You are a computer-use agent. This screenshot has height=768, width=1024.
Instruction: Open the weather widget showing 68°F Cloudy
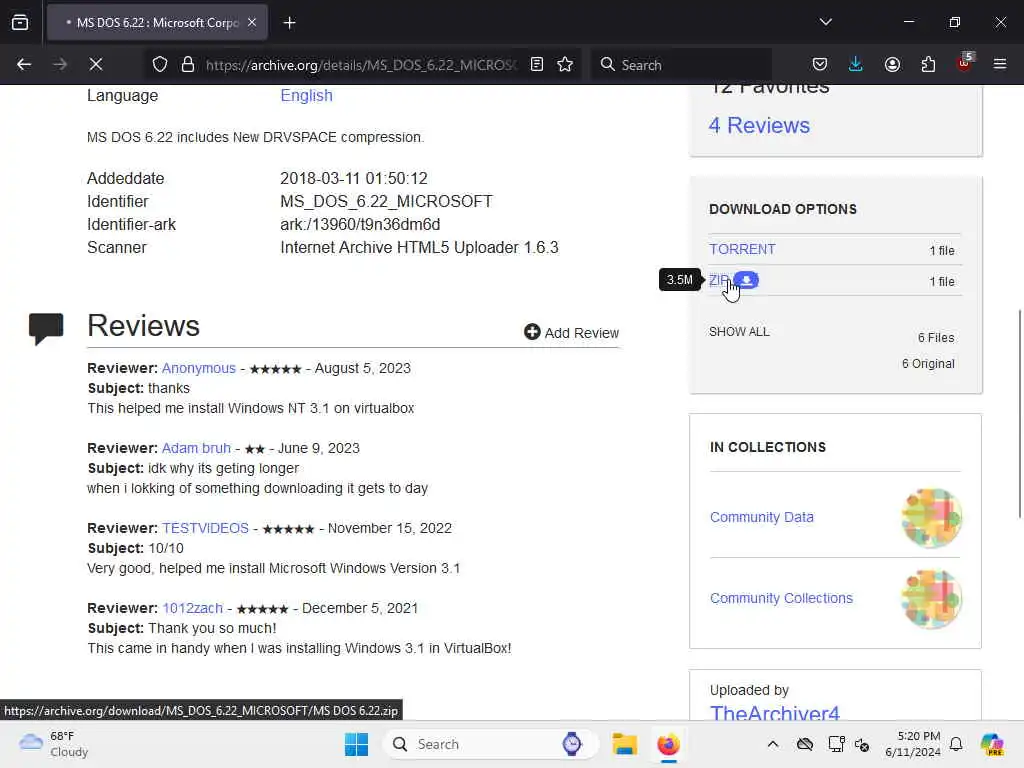(x=54, y=744)
